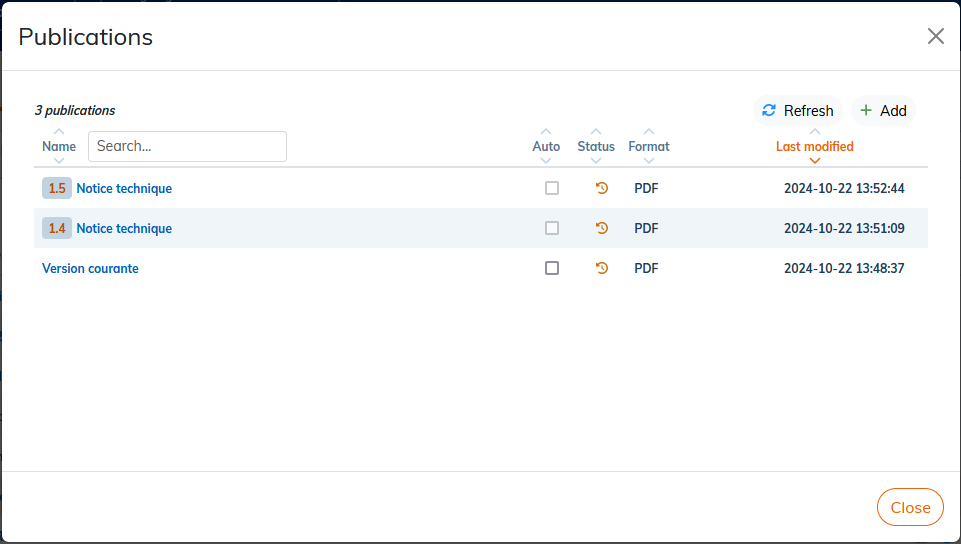Click the date 2024-10-22 13:52:44
This screenshot has width=961, height=544.
pyautogui.click(x=844, y=188)
